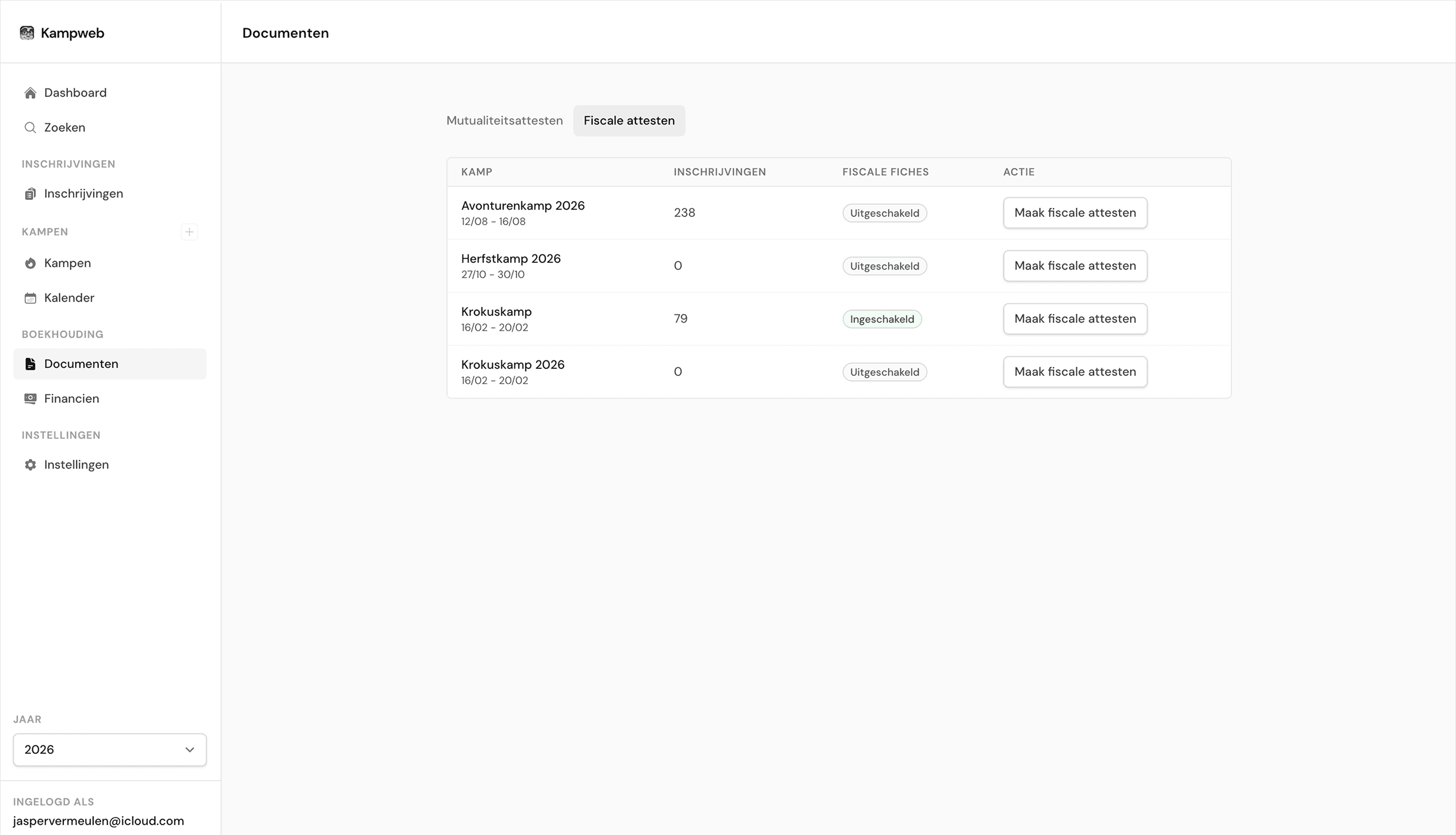The width and height of the screenshot is (1456, 835).
Task: Click Uitgeschakeld badge for Avonturenkamp 2026
Action: tap(884, 213)
